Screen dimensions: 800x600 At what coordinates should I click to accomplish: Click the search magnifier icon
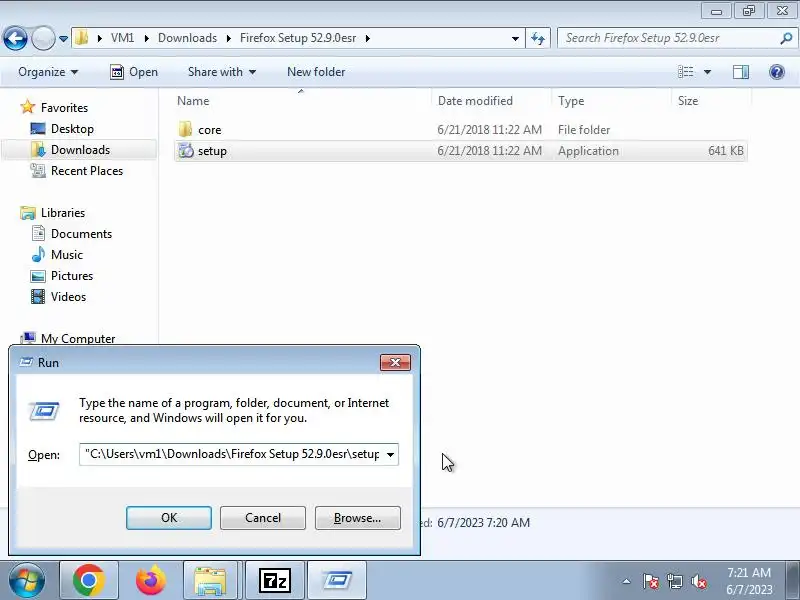[786, 38]
